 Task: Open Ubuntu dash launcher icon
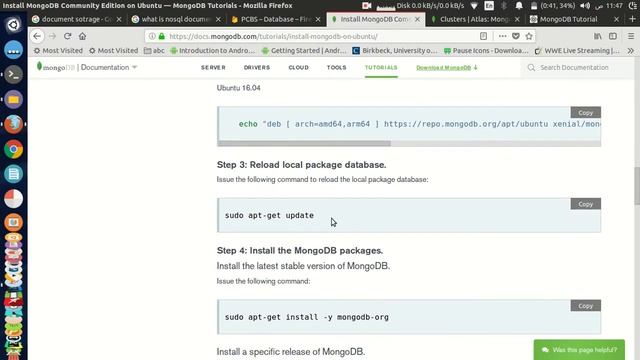[13, 25]
